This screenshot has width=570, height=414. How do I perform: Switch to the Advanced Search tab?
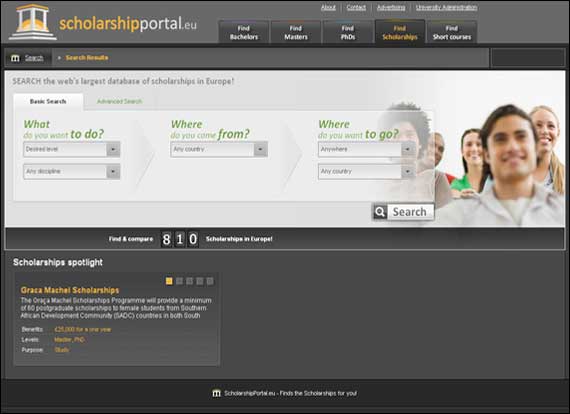tap(120, 101)
